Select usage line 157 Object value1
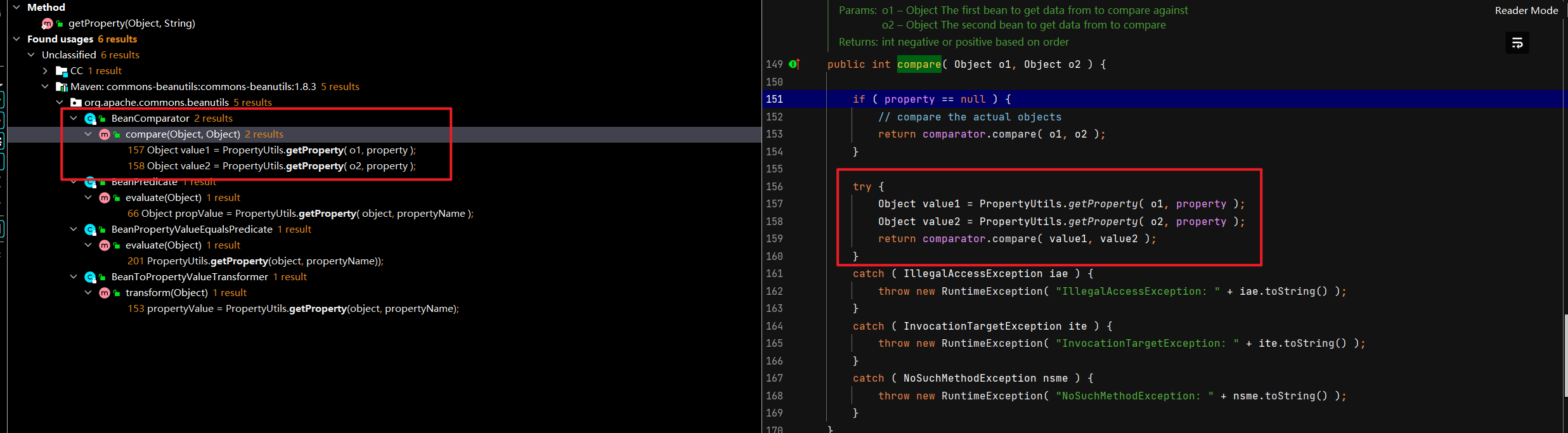This screenshot has width=1568, height=433. click(x=271, y=150)
